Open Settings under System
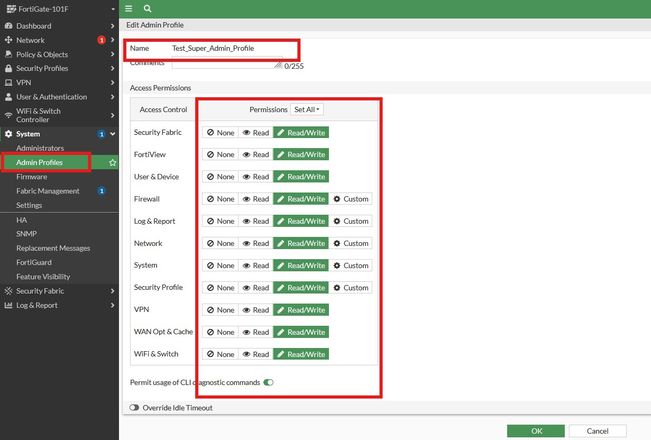The width and height of the screenshot is (651, 440). pyautogui.click(x=29, y=205)
